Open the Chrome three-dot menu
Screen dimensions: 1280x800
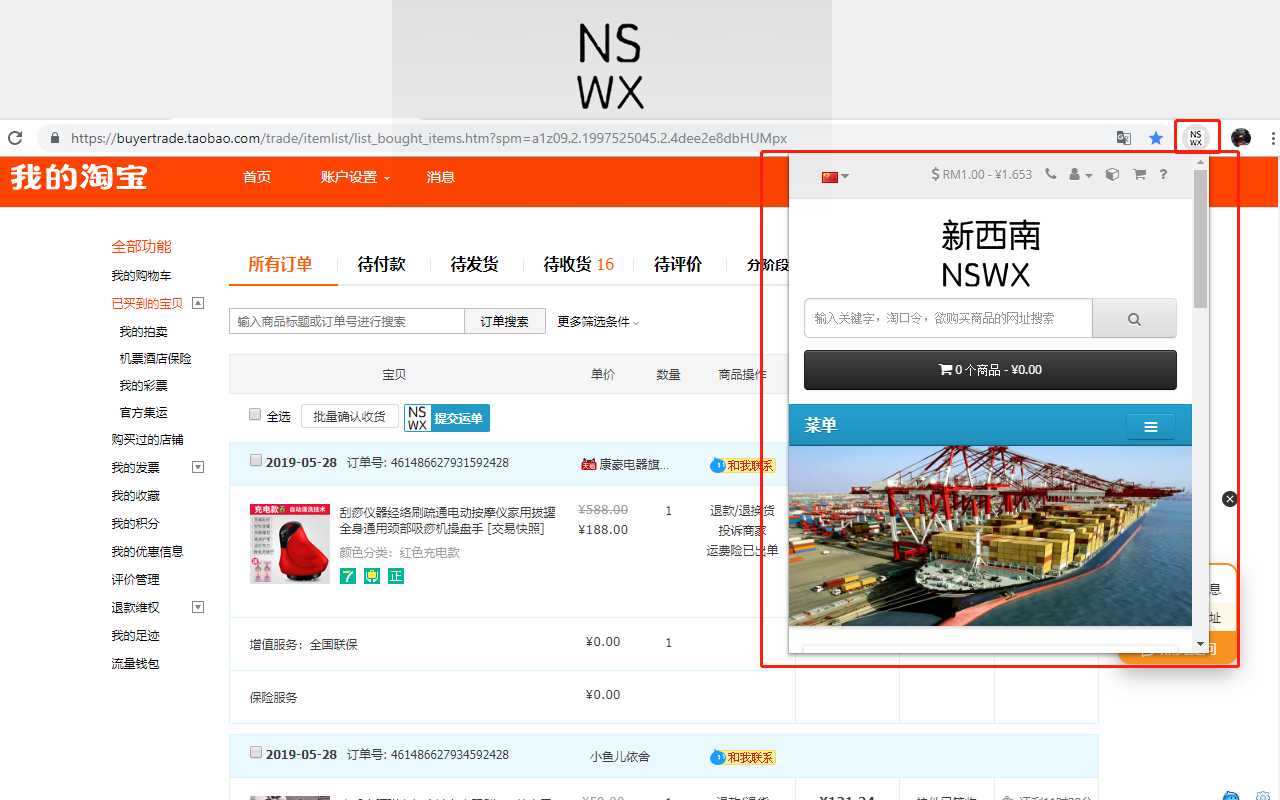[1273, 138]
